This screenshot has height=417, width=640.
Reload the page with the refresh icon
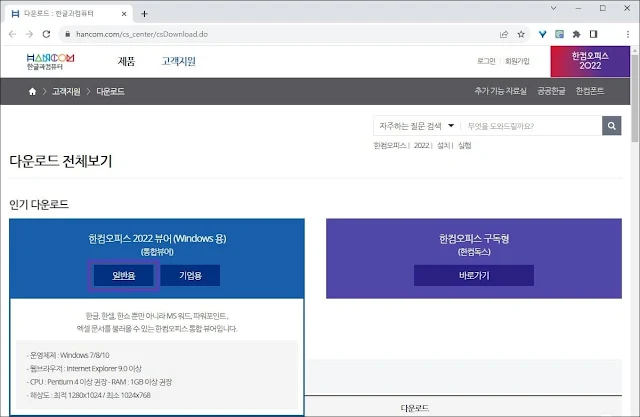tap(47, 34)
